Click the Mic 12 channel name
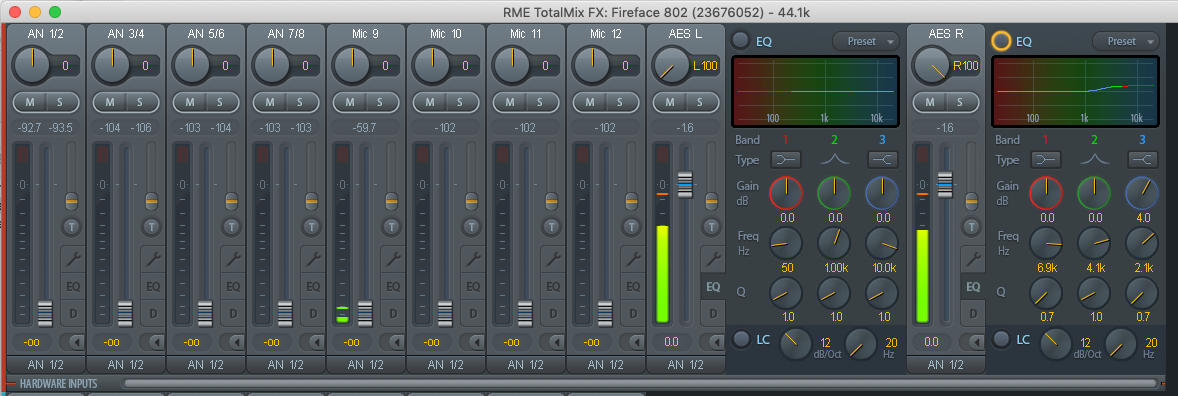The height and width of the screenshot is (396, 1178). pyautogui.click(x=606, y=33)
